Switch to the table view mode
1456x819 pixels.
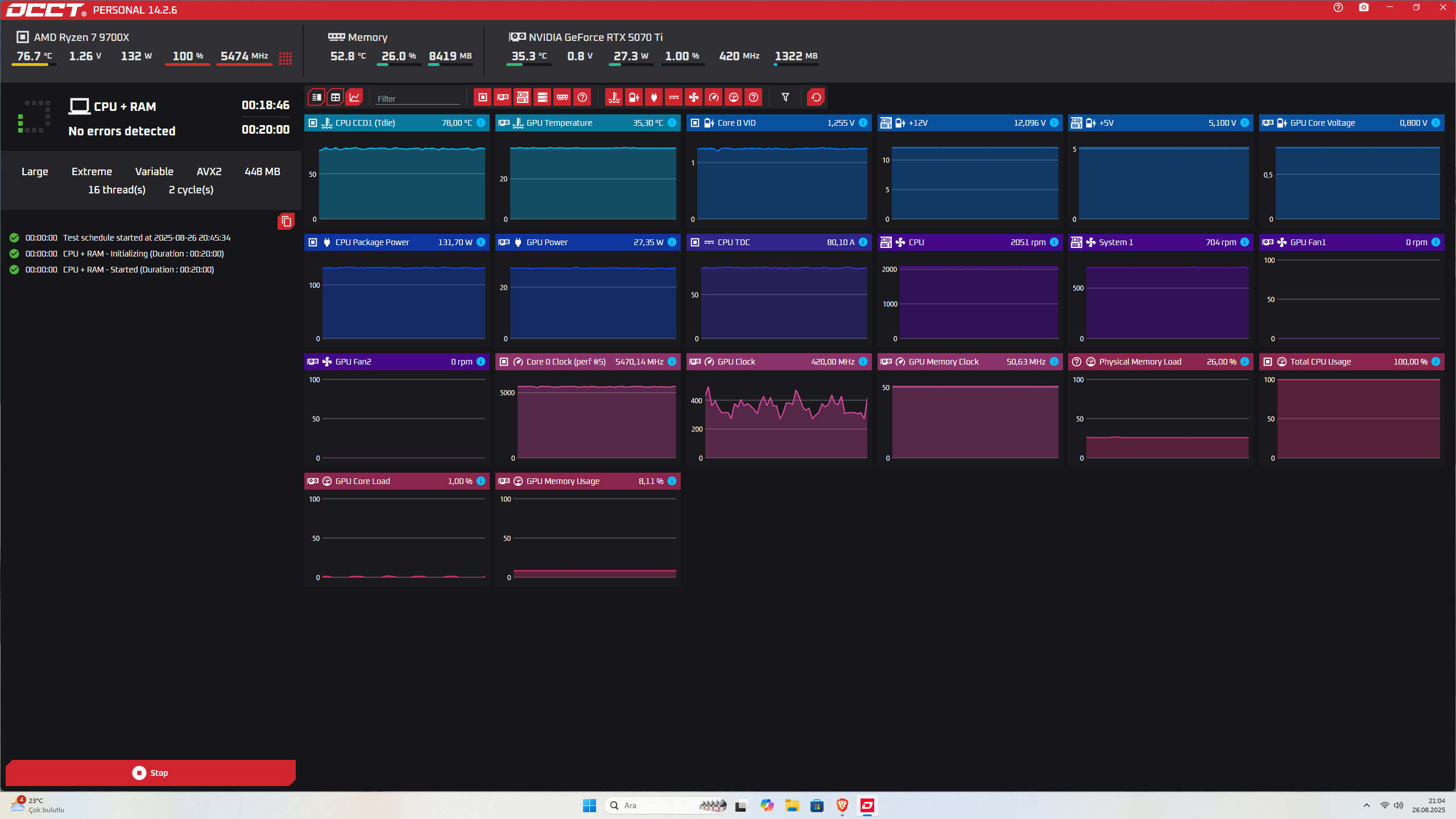coord(336,97)
